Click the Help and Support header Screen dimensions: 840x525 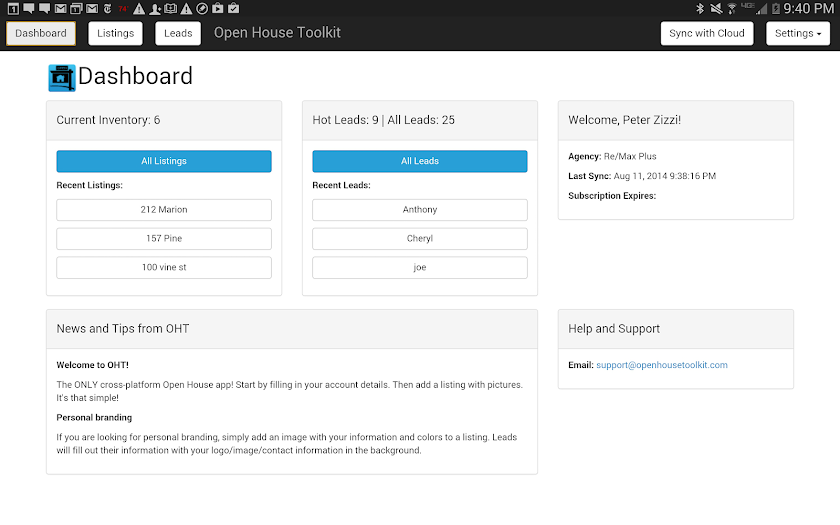pyautogui.click(x=676, y=329)
